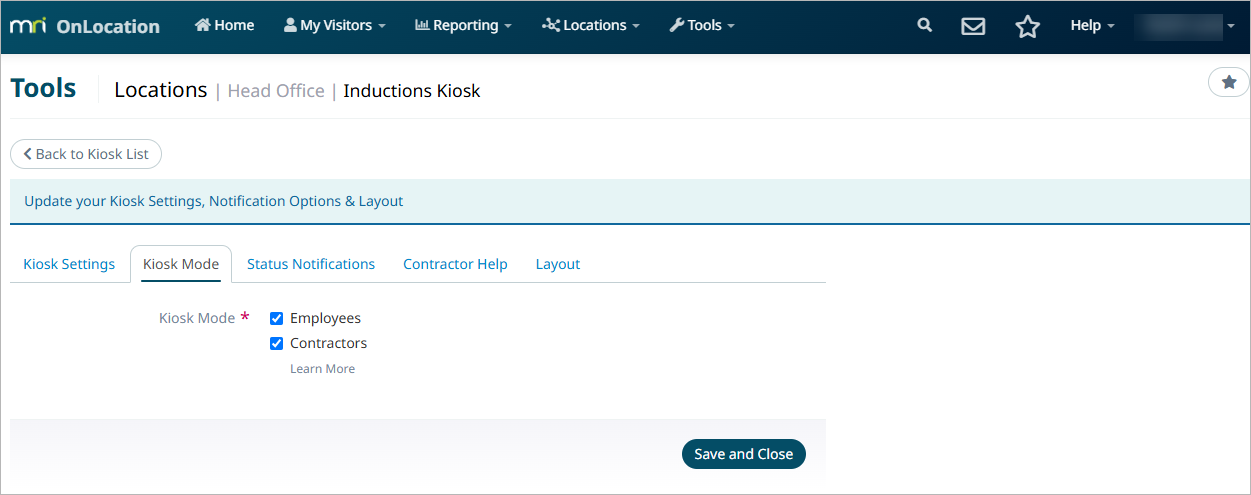This screenshot has width=1251, height=495.
Task: Toggle the Contractors checkbox
Action: click(277, 343)
